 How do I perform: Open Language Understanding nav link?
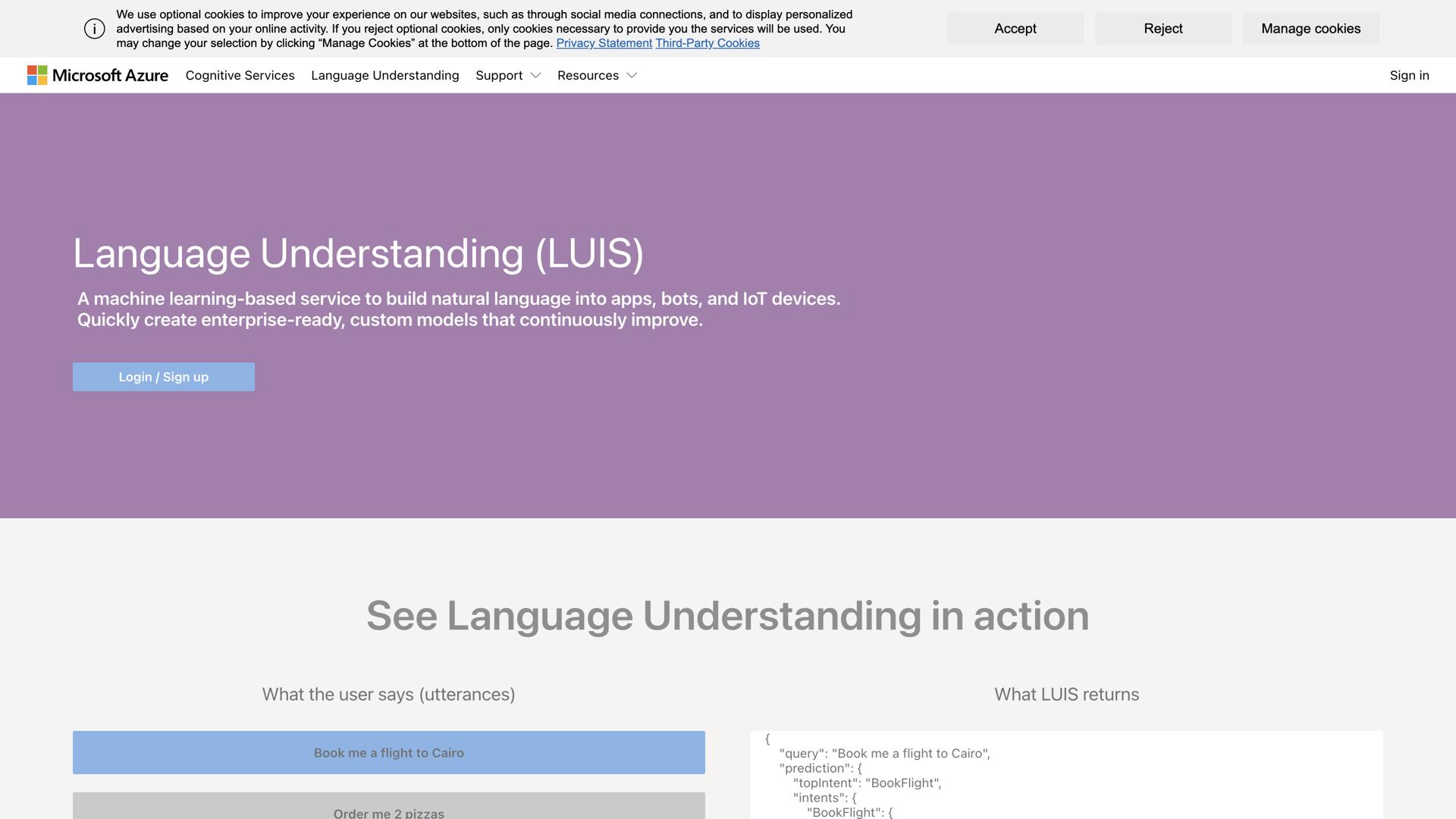click(x=384, y=76)
